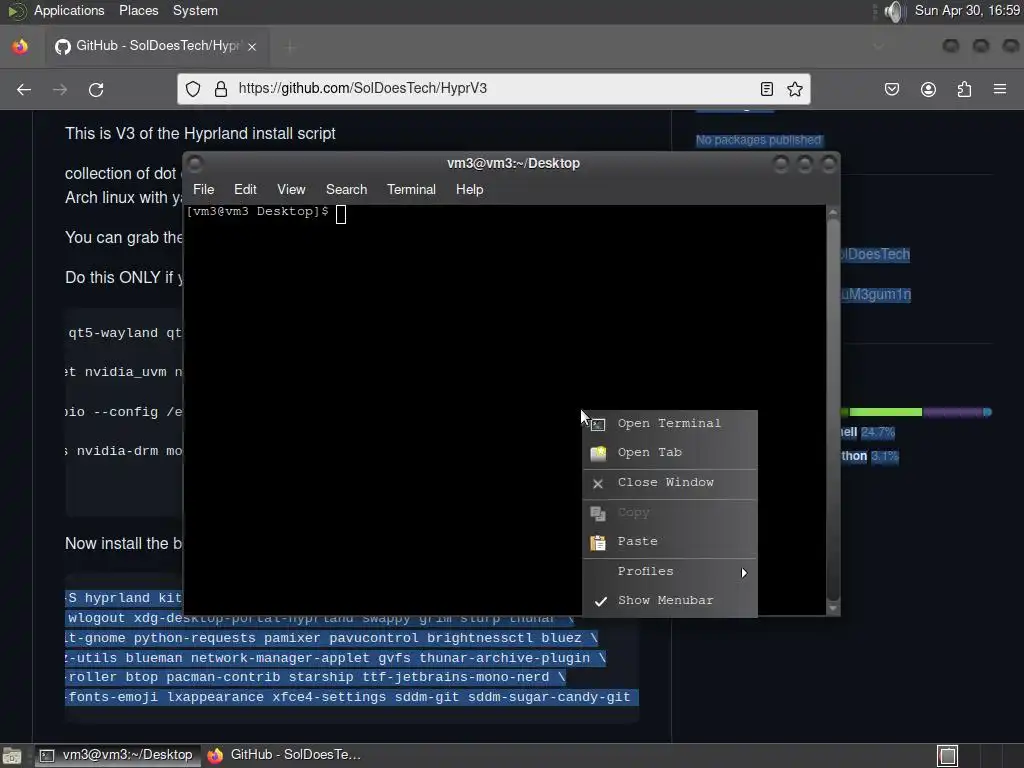Click the Firefox back arrow button

pos(24,89)
